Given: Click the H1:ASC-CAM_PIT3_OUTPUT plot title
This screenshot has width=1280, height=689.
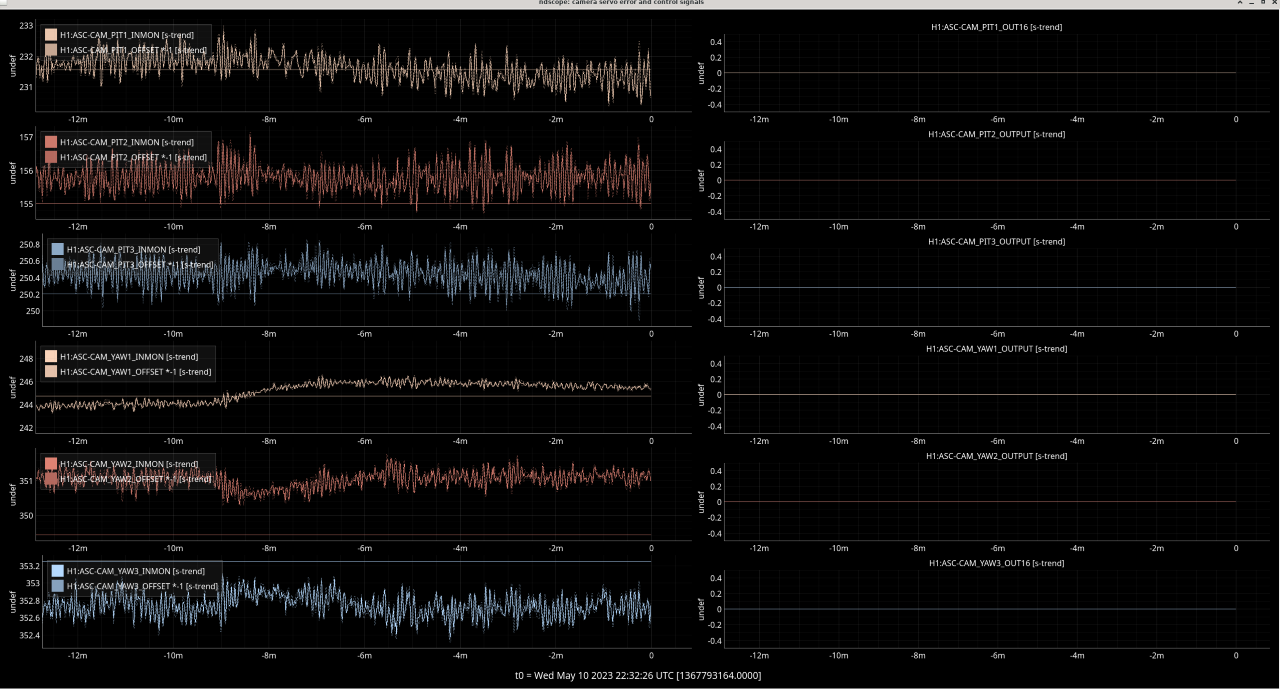Looking at the screenshot, I should (996, 241).
